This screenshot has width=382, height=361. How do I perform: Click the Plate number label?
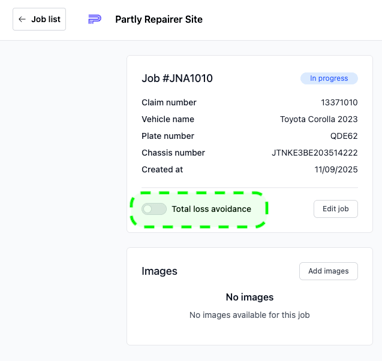click(168, 136)
